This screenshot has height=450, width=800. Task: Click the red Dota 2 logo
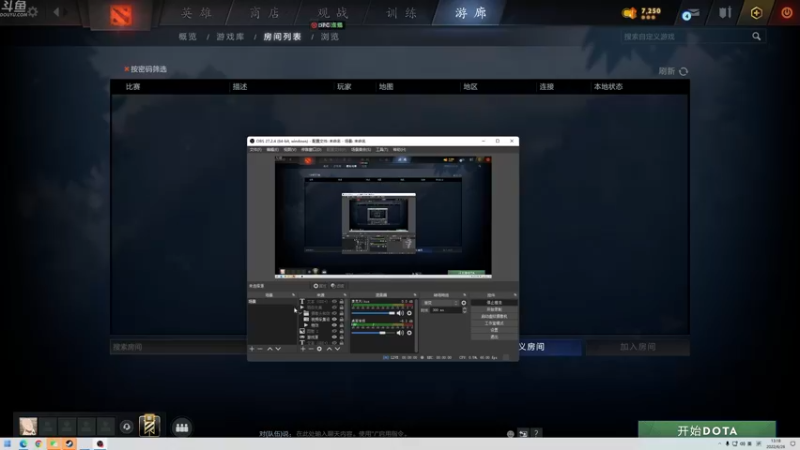point(121,15)
